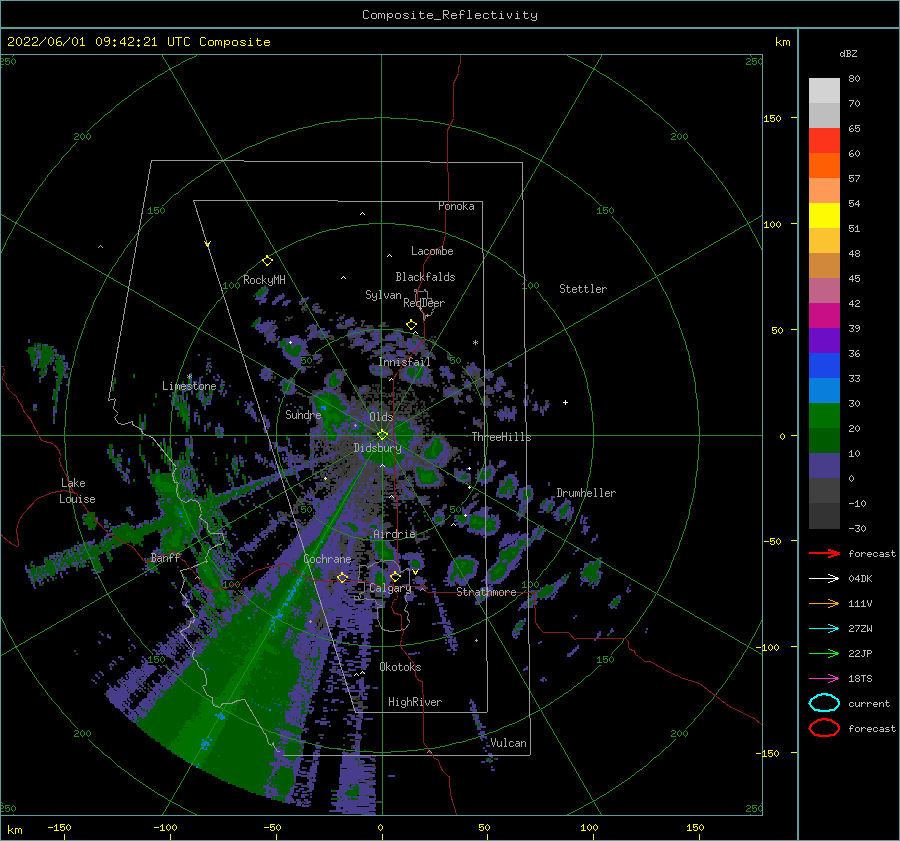Click the Sundre city label
900x841 pixels.
coord(303,414)
